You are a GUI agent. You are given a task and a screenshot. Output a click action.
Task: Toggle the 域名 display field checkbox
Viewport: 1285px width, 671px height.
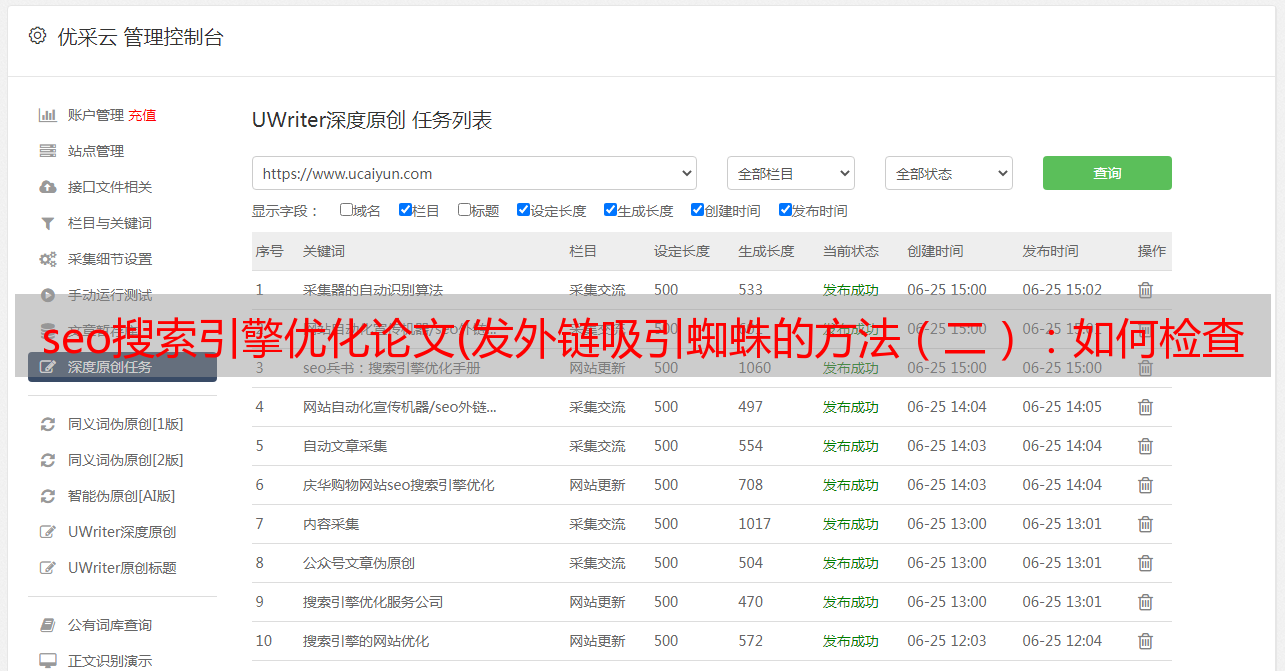pyautogui.click(x=346, y=210)
